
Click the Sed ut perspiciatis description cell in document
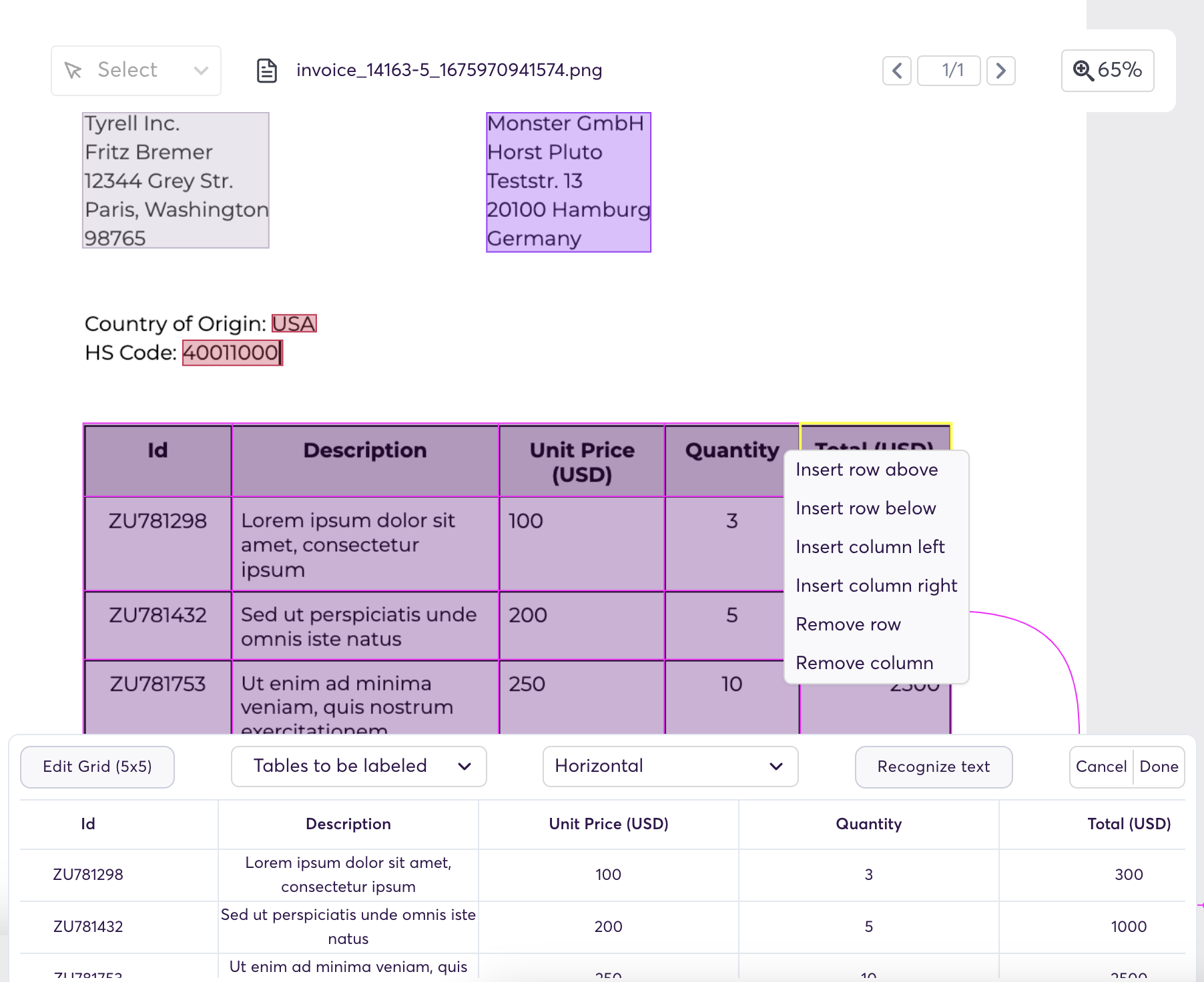tap(365, 626)
